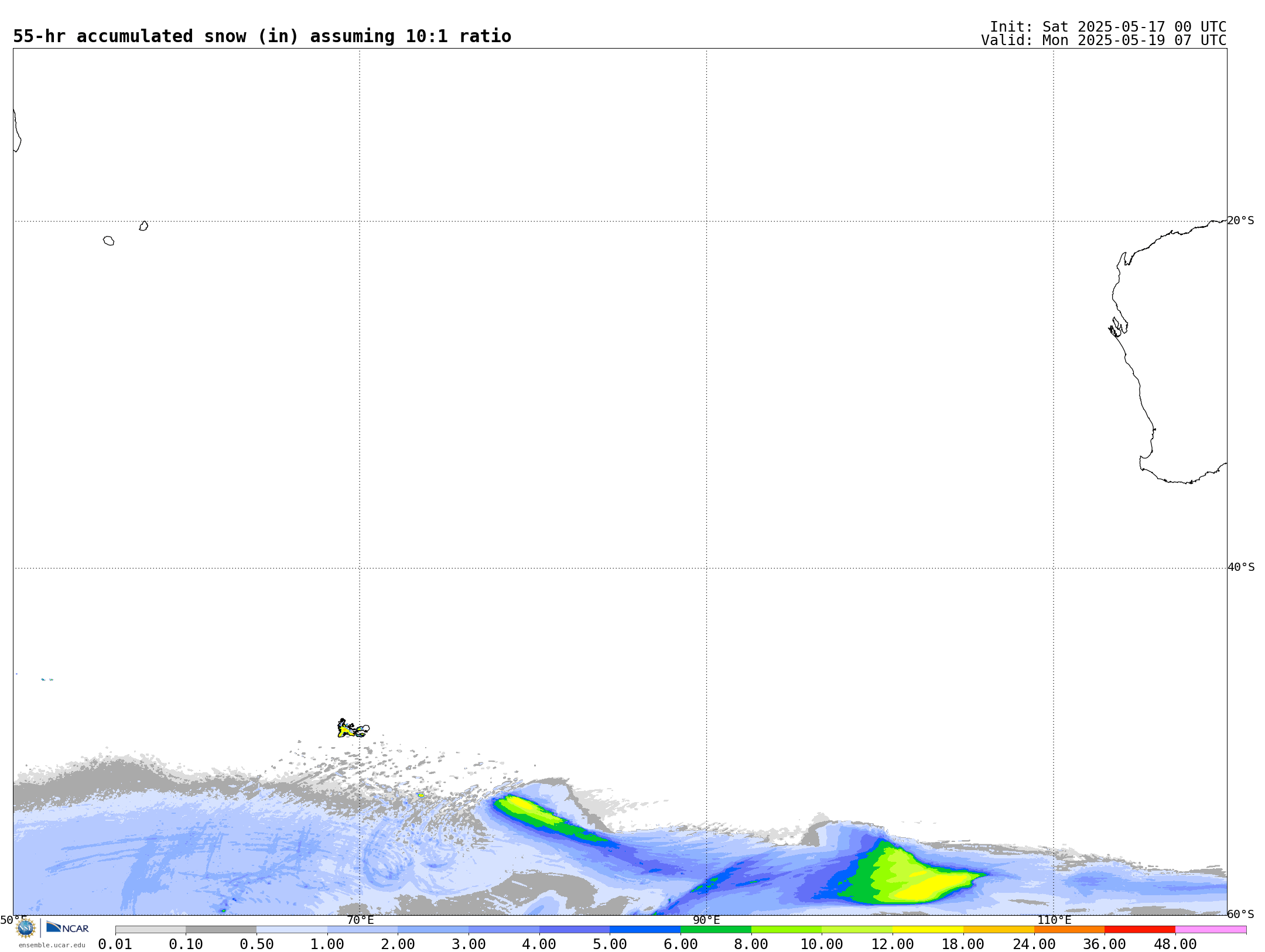Select the light orange 18.00 legend swatch

tap(999, 930)
